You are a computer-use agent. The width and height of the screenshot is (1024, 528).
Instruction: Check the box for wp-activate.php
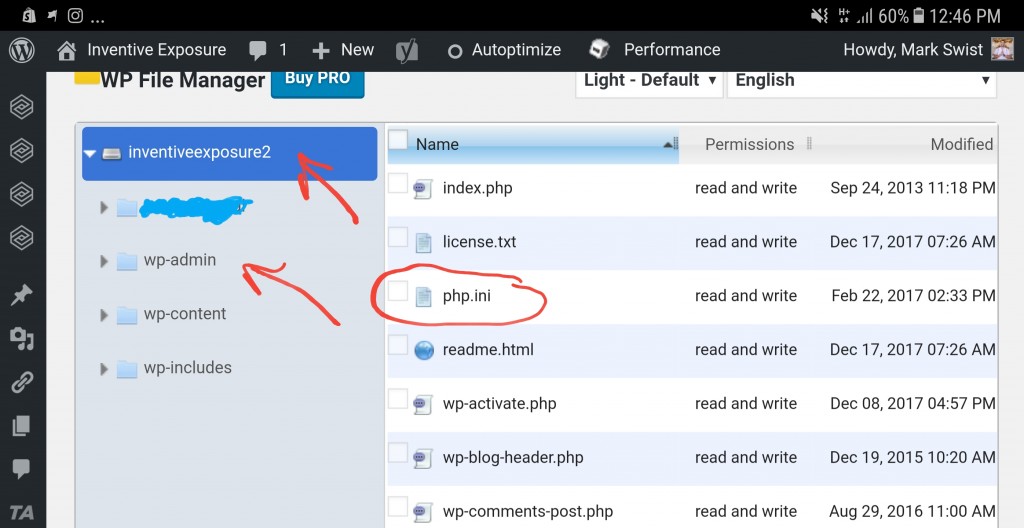[398, 399]
